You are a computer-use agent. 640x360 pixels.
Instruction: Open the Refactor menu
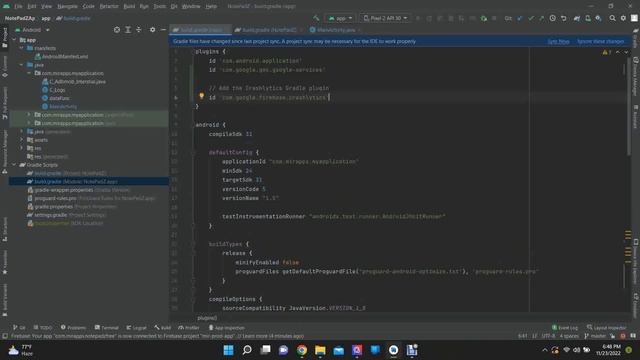(x=109, y=6)
